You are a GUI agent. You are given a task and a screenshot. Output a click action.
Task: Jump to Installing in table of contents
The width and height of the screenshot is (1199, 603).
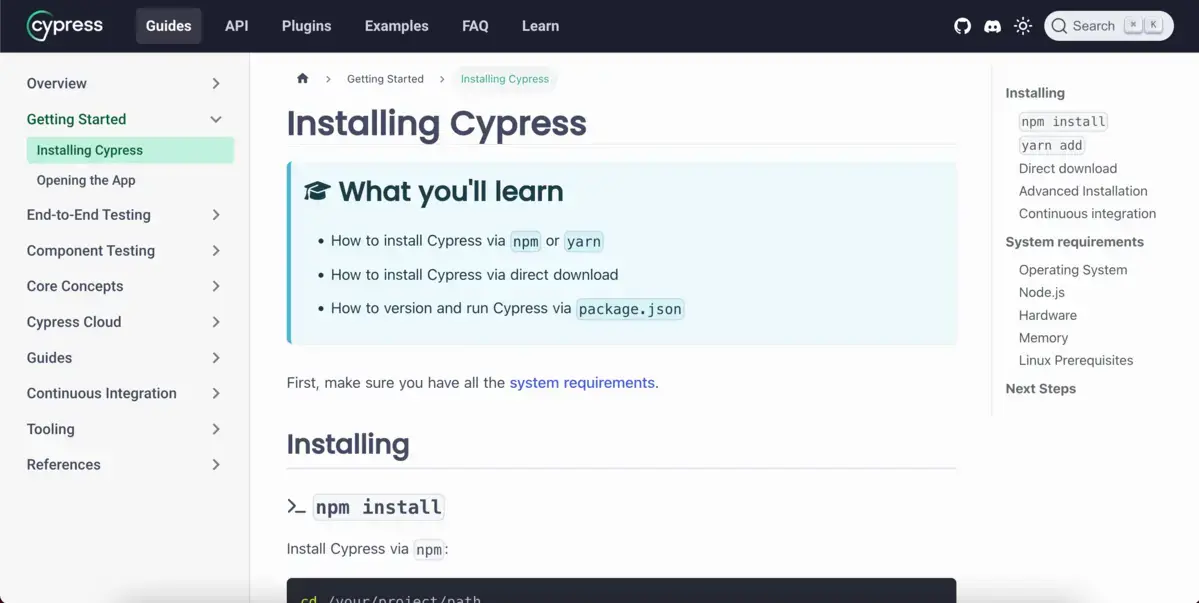pyautogui.click(x=1035, y=92)
